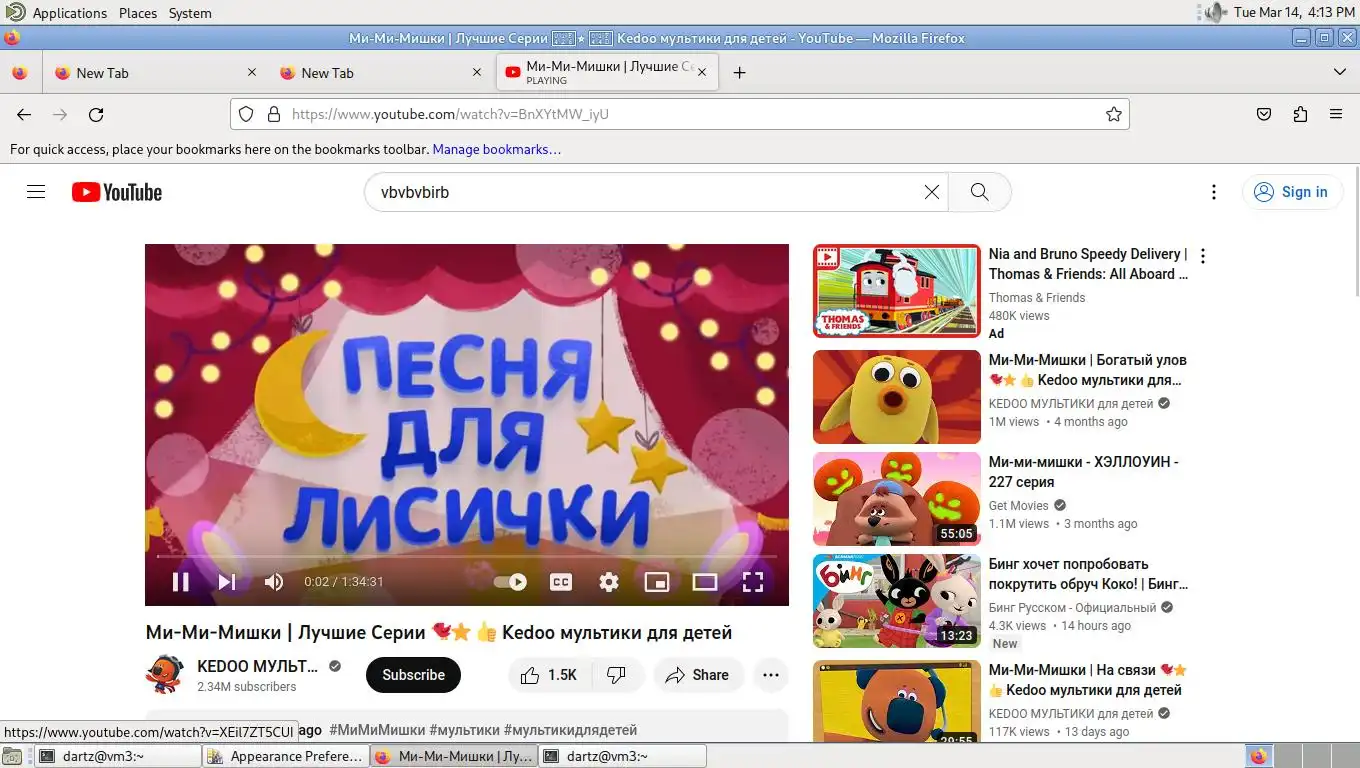This screenshot has height=768, width=1360.
Task: Expand the list all tabs chevron
Action: click(x=1340, y=72)
